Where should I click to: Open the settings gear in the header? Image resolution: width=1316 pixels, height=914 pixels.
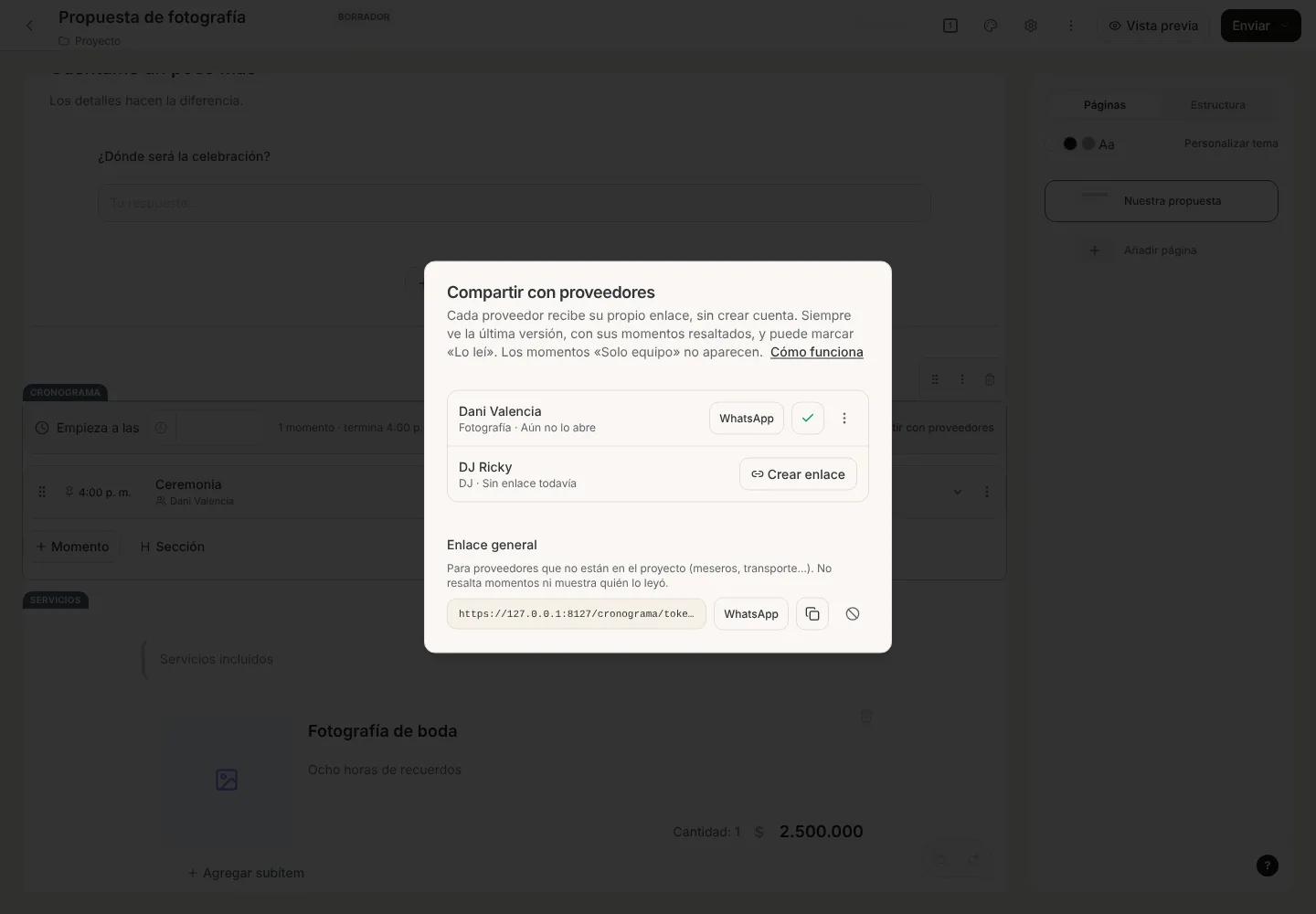pos(1031,26)
